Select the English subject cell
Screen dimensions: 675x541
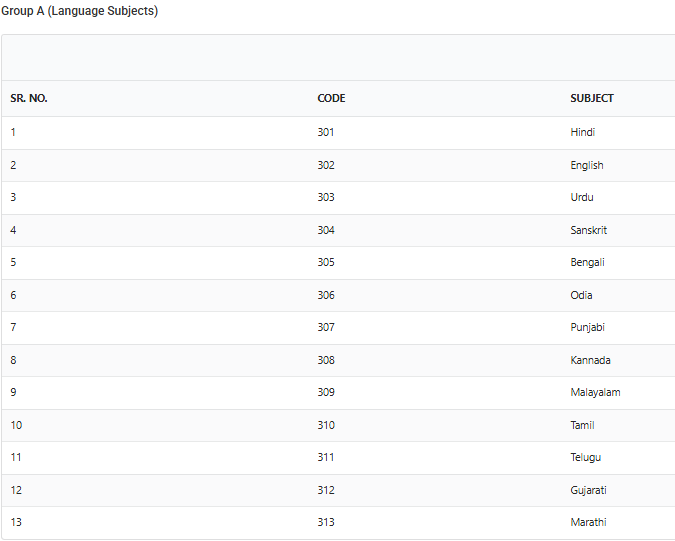587,165
